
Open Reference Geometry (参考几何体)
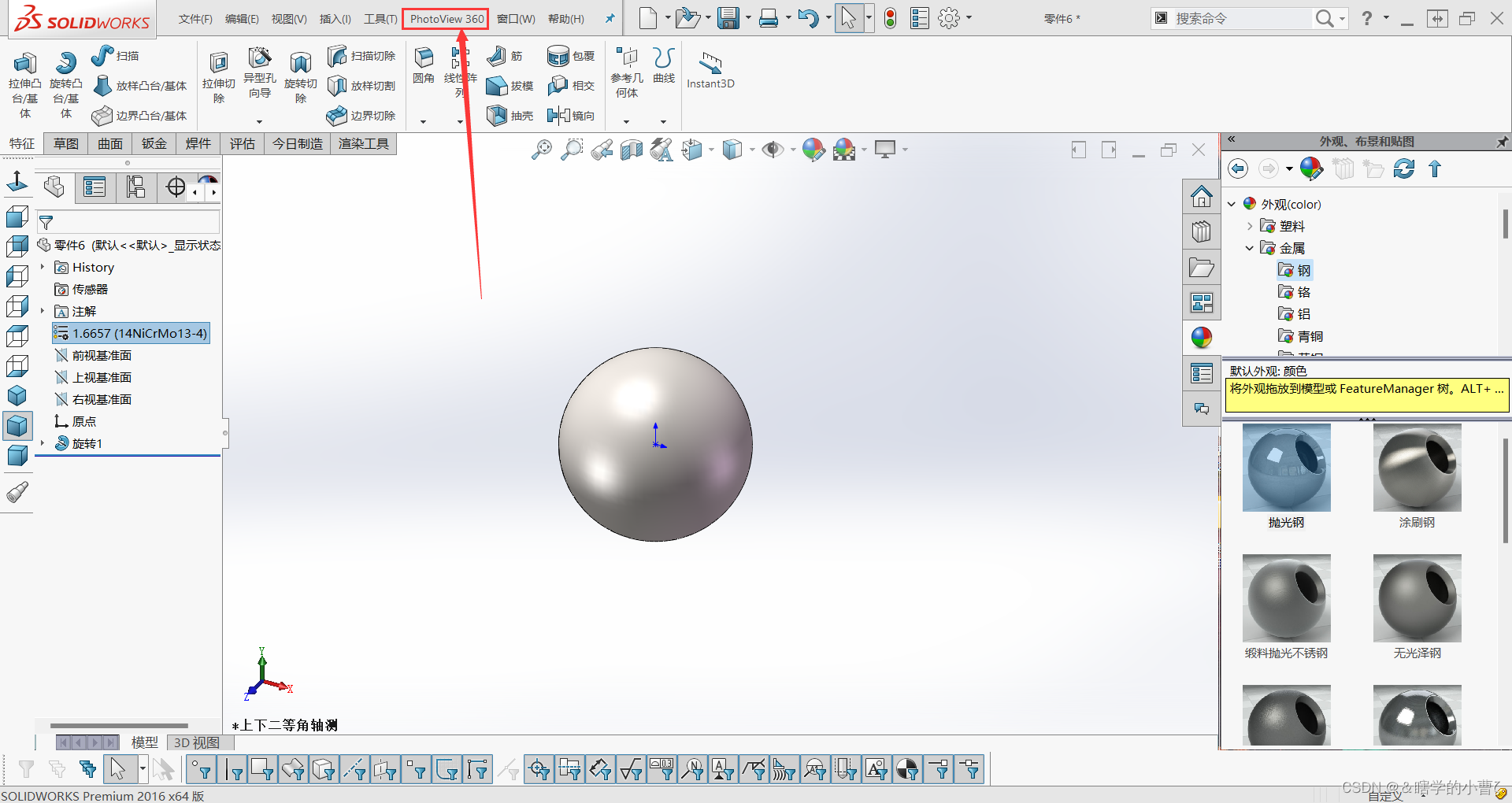627,72
